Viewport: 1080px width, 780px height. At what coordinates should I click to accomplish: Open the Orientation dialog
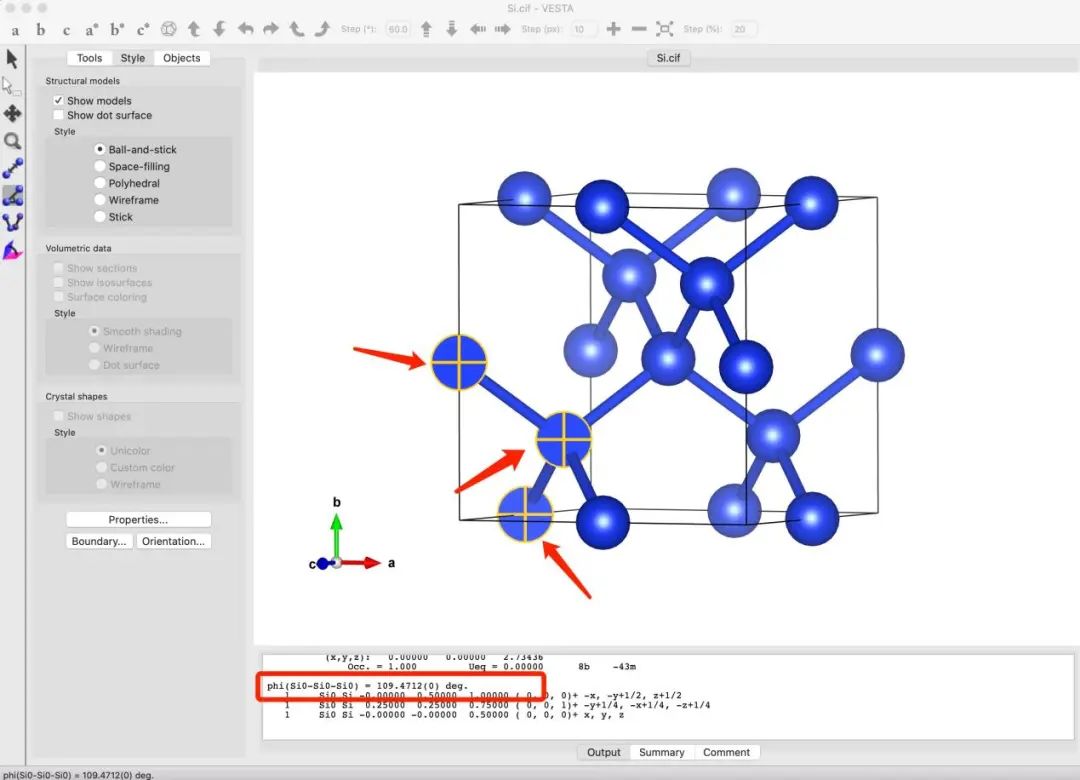(174, 541)
